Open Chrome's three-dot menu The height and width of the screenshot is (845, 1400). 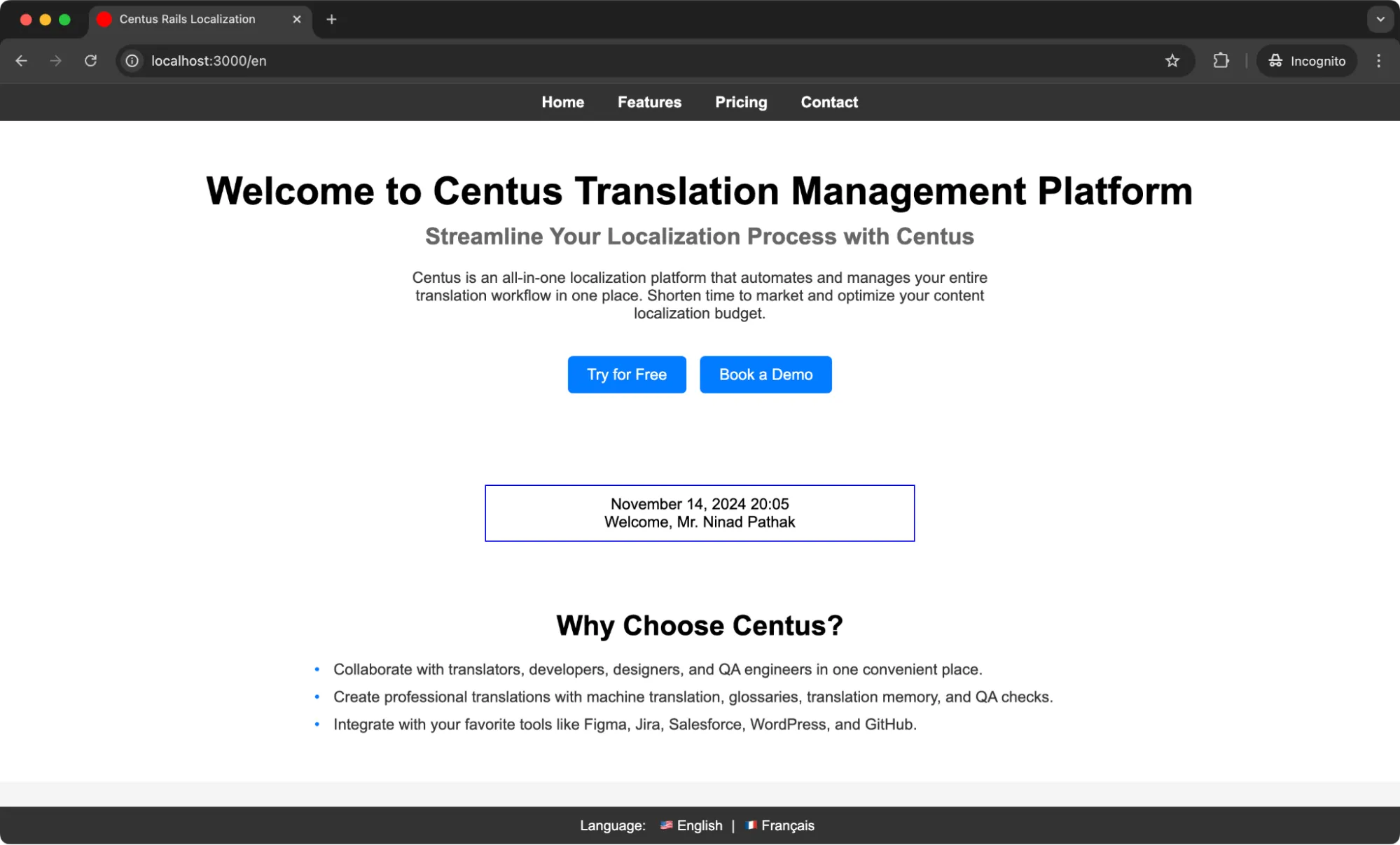[1378, 61]
